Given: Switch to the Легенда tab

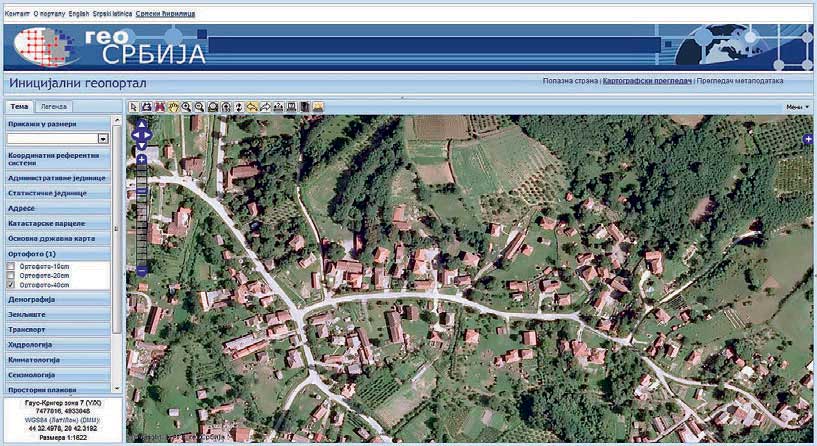Looking at the screenshot, I should (54, 106).
